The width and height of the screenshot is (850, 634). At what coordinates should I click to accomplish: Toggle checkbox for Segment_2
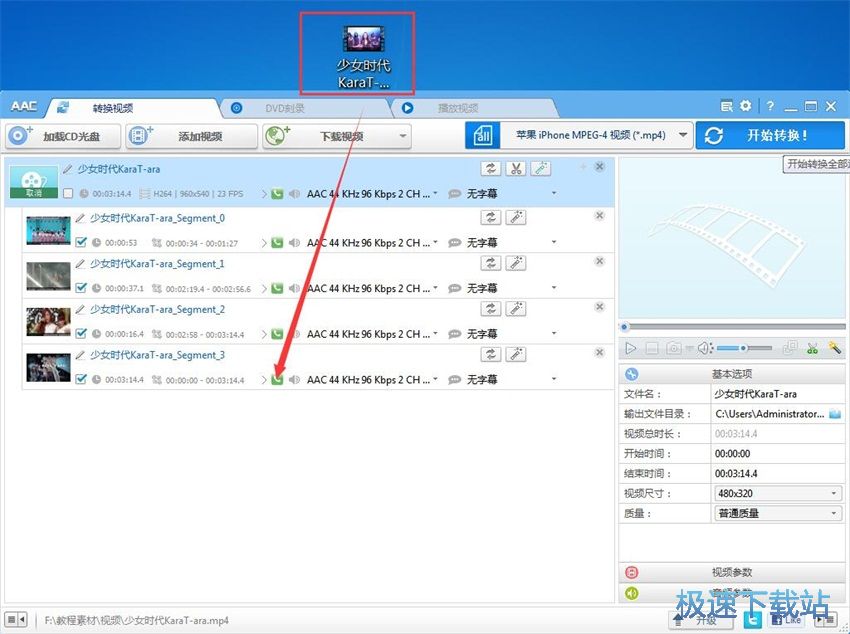(81, 333)
